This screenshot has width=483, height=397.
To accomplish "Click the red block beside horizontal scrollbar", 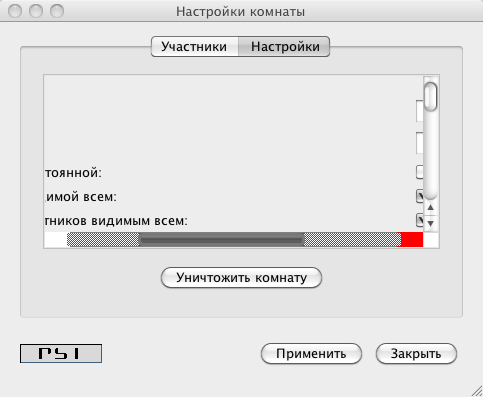I will coord(412,240).
